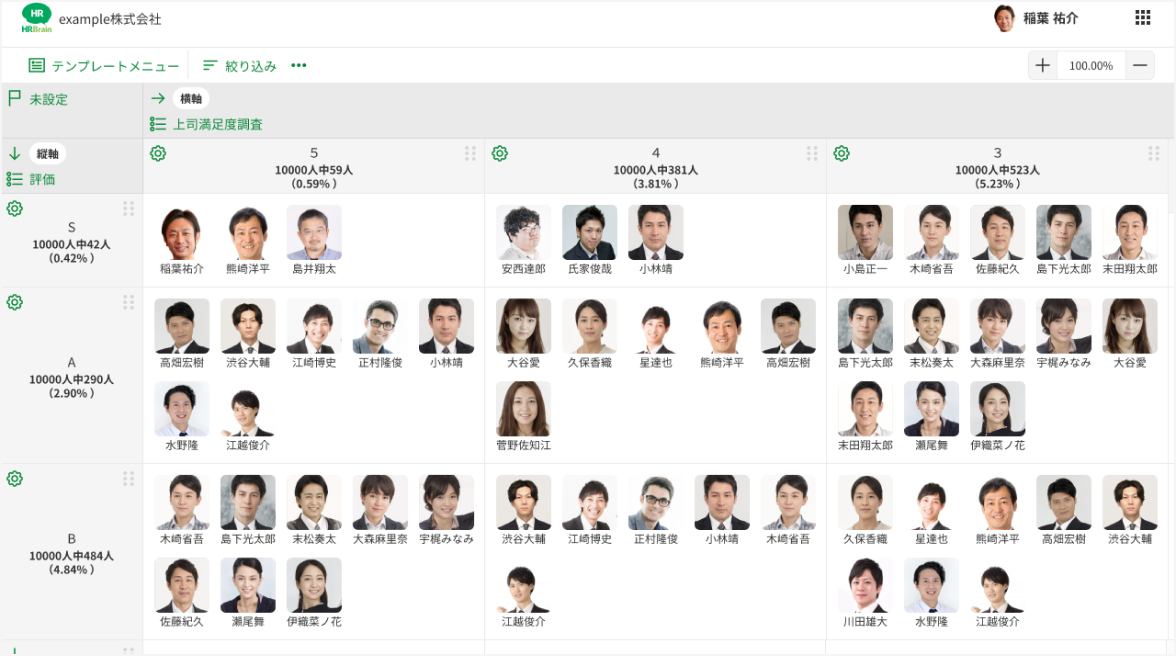Select 安西達郎 member card
Viewport: 1176px width, 656px height.
tap(524, 240)
